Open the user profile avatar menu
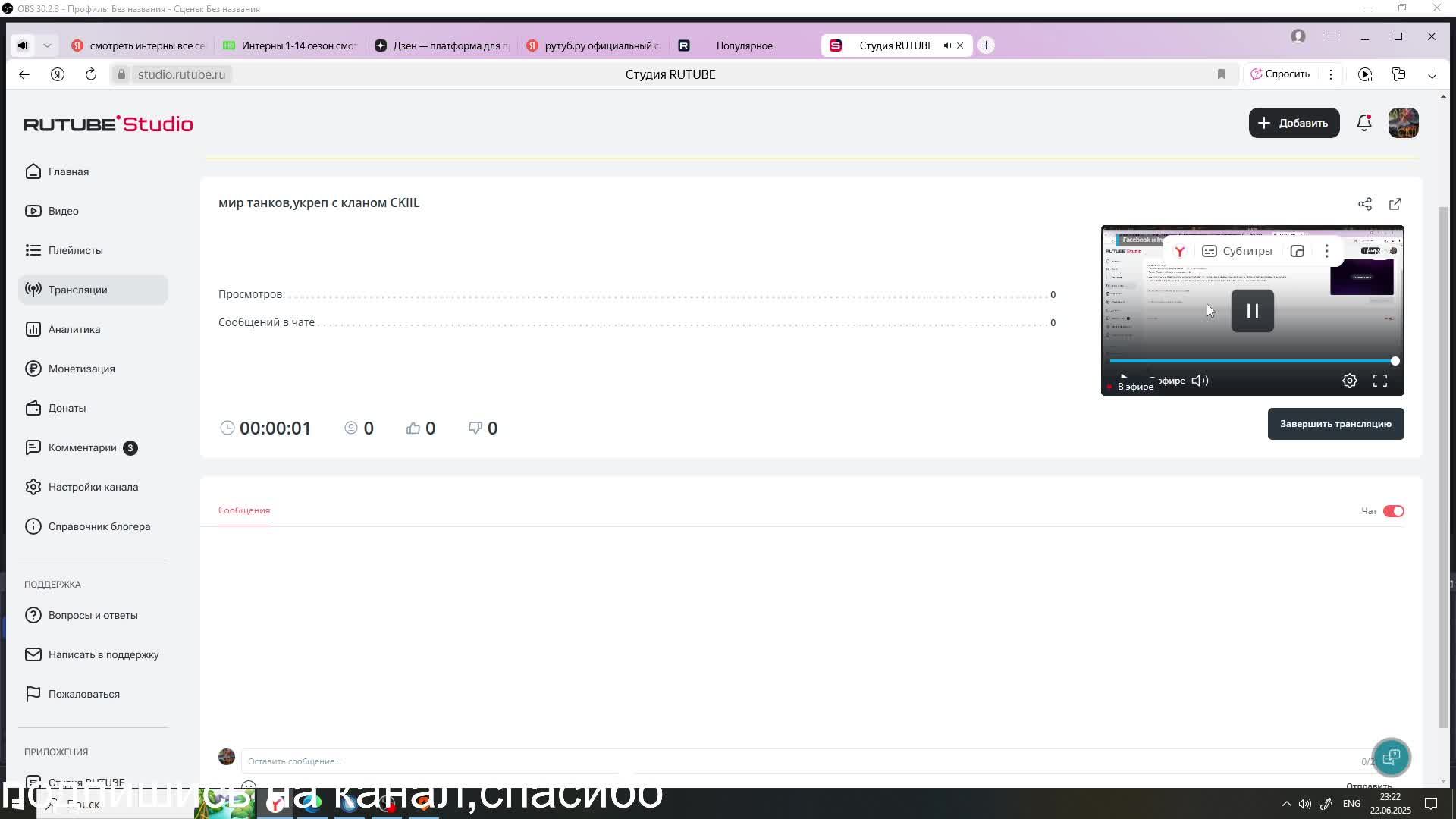Viewport: 1456px width, 819px height. pos(1403,123)
